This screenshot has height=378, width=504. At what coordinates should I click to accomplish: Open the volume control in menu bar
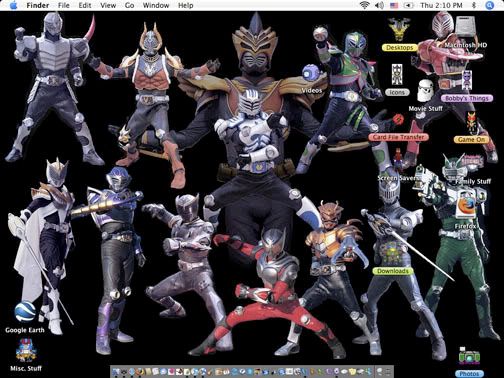click(x=379, y=5)
